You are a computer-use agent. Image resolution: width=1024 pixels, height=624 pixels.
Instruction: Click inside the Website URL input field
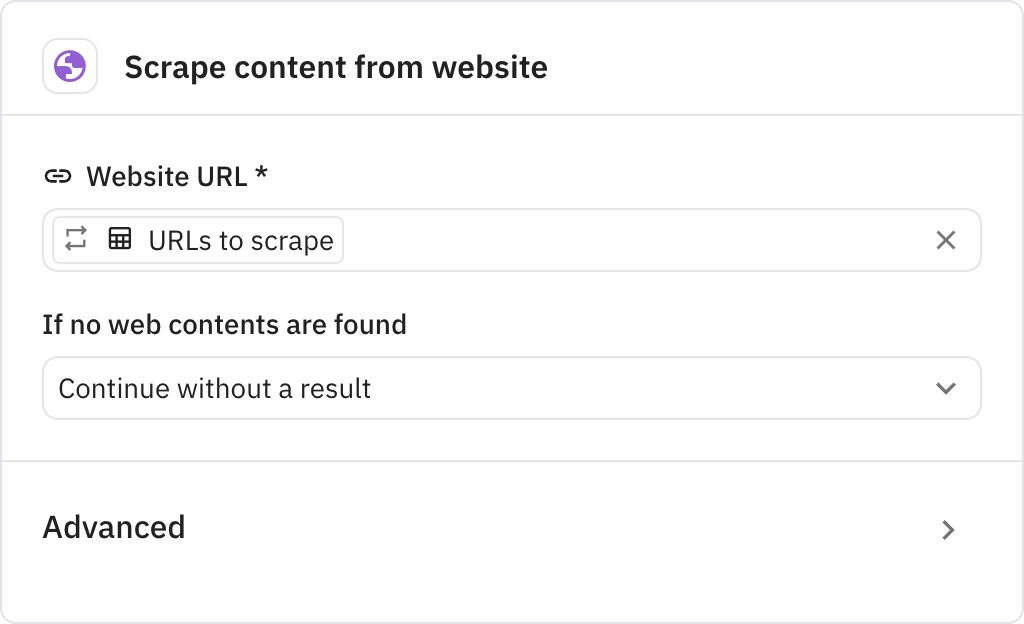[x=600, y=240]
